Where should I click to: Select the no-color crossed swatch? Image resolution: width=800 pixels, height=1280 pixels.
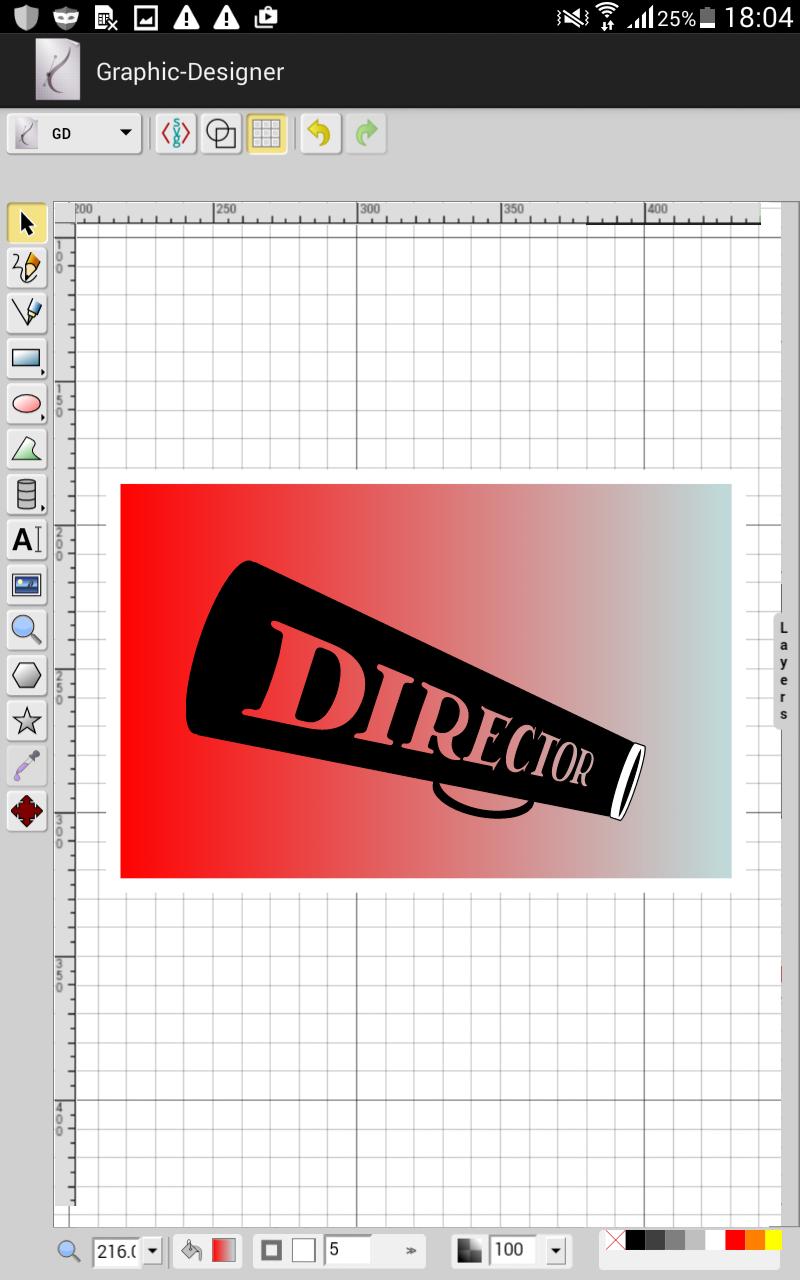(x=615, y=1240)
